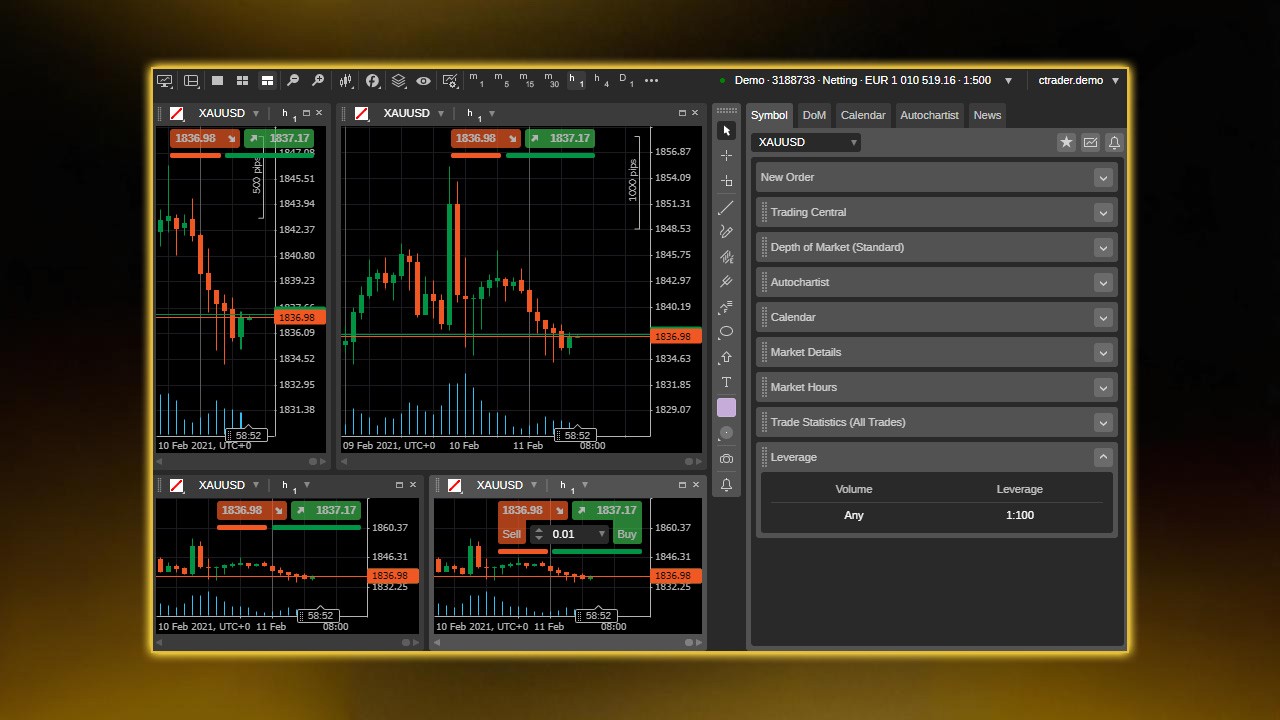Take a chartshot with camera icon
Screen dimensions: 1280x720
pos(727,459)
